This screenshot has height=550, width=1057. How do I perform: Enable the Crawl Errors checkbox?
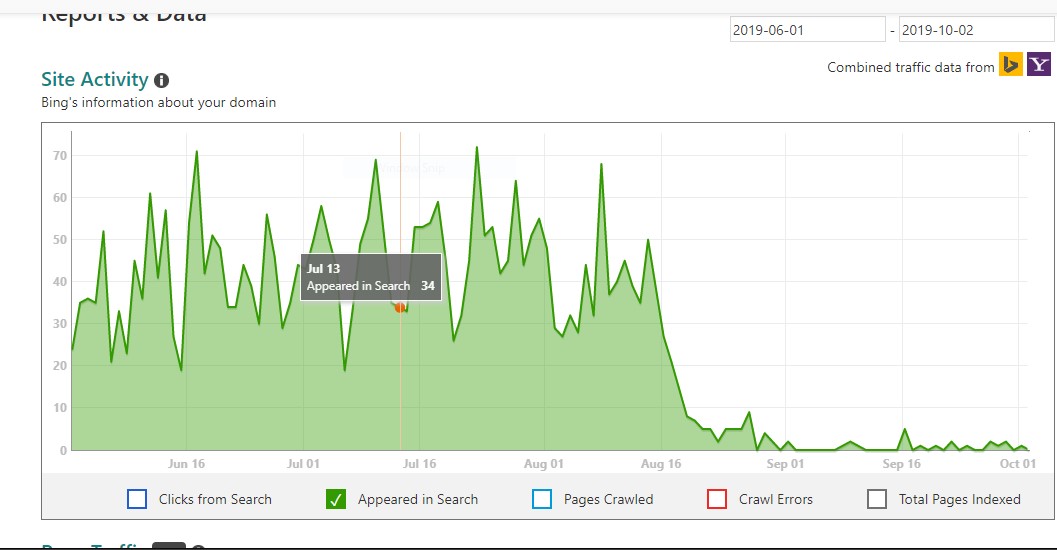717,499
